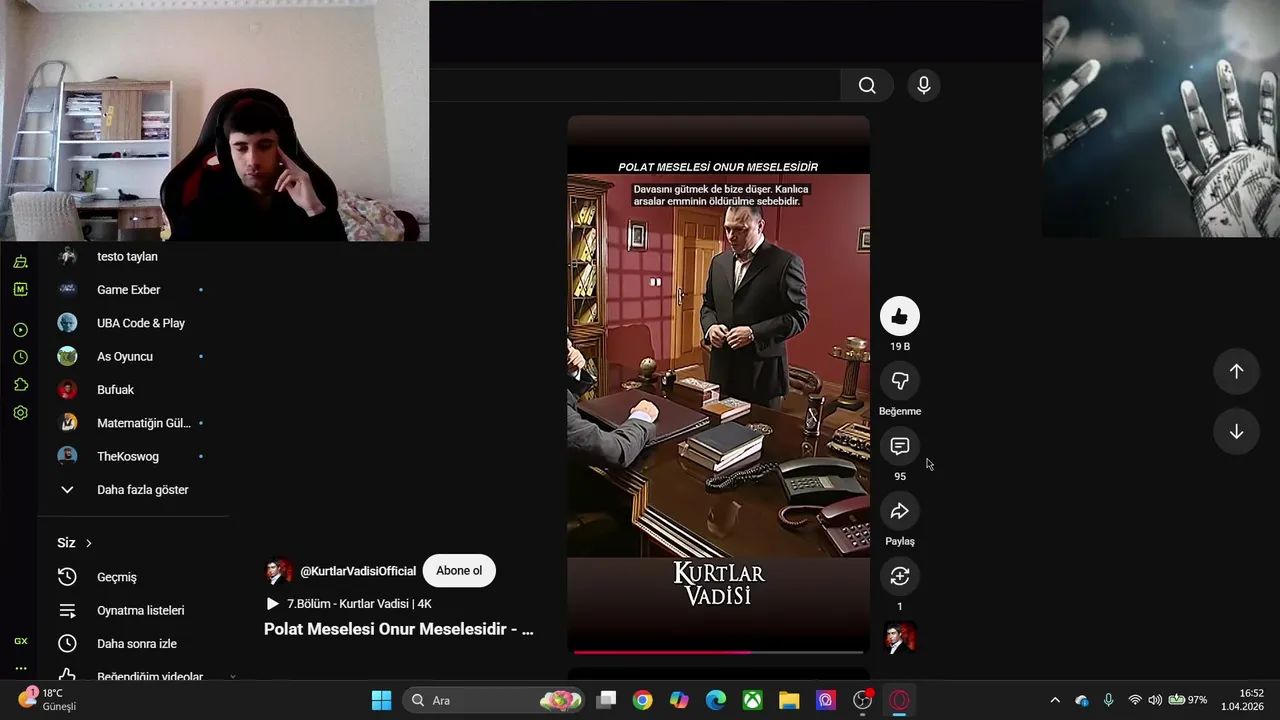Click the battery 97% indicator

click(1188, 700)
